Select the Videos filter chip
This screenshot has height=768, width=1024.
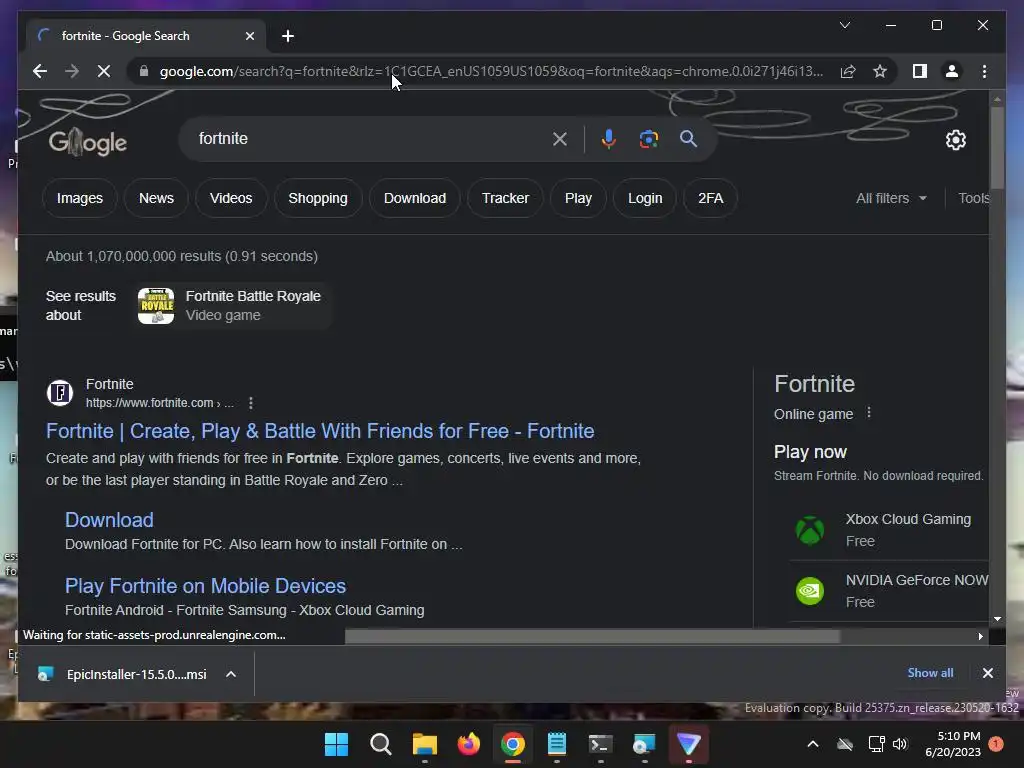coord(231,198)
